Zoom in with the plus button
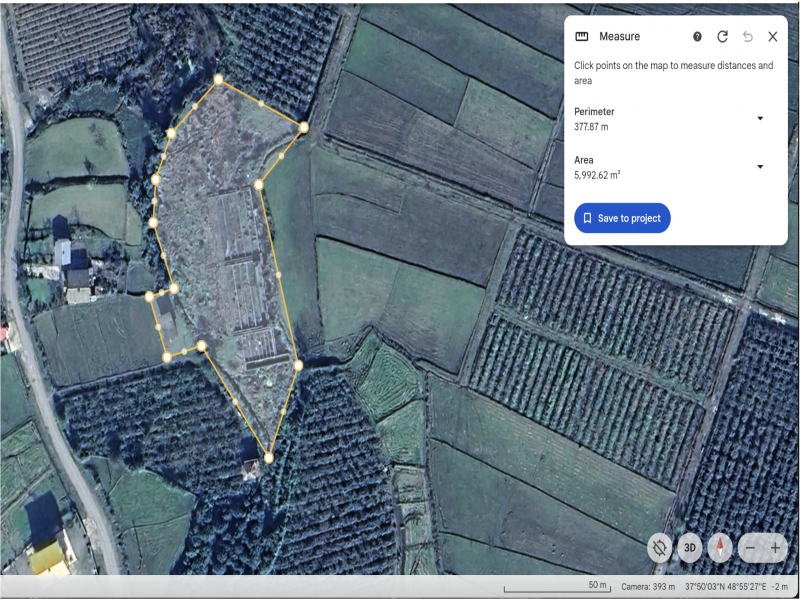800x600 pixels. [x=775, y=547]
